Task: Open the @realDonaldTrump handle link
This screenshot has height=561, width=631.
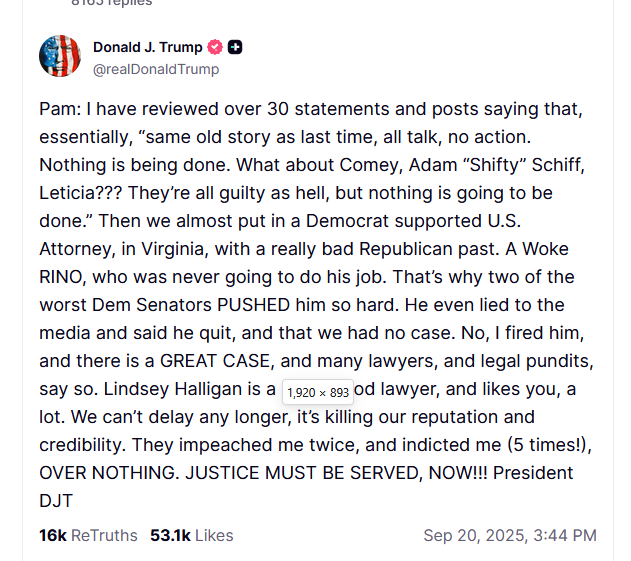Action: pos(155,69)
